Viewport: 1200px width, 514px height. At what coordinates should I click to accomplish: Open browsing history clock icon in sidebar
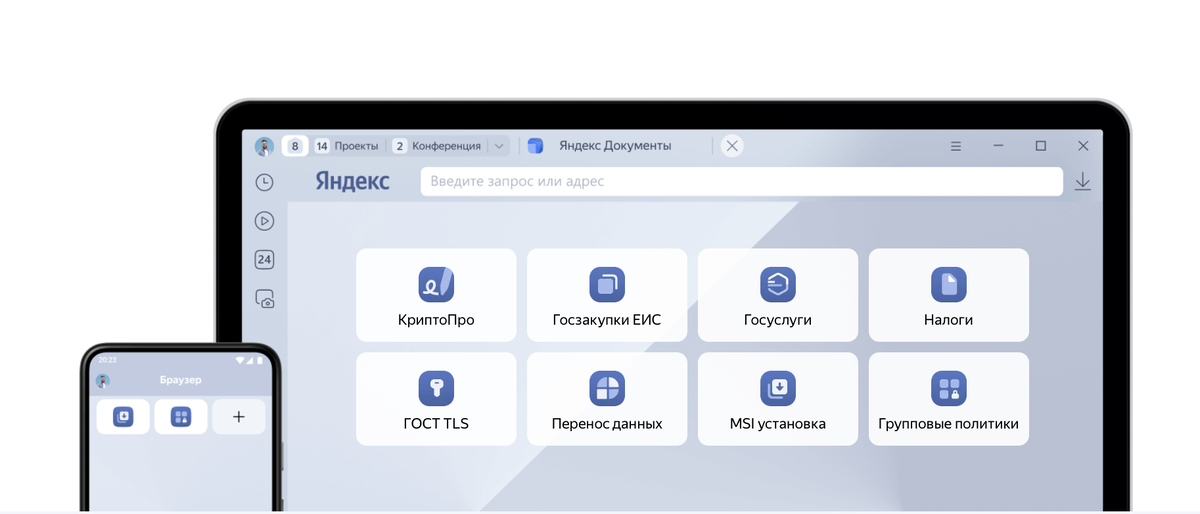pyautogui.click(x=264, y=182)
